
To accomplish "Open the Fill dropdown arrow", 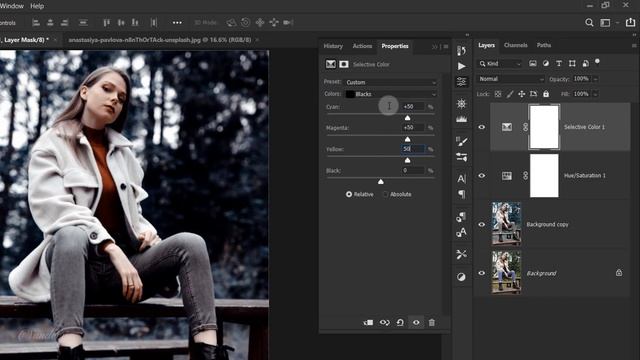I will coord(596,94).
